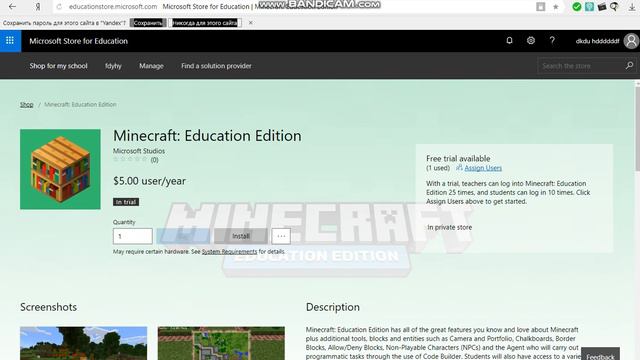The image size is (640, 360).
Task: Click the In private store text
Action: coord(449,227)
